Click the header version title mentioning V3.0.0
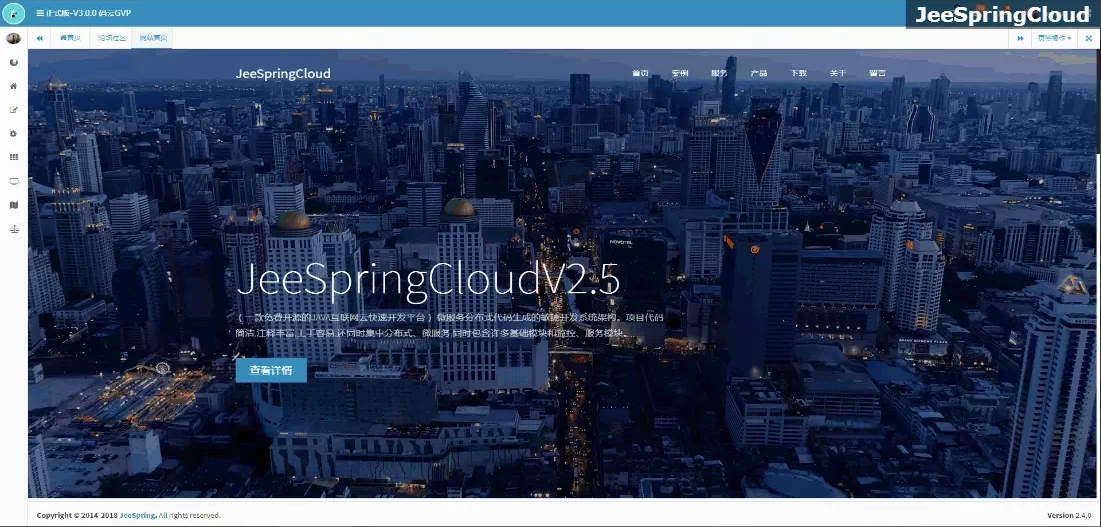Image resolution: width=1101 pixels, height=527 pixels. pos(88,13)
